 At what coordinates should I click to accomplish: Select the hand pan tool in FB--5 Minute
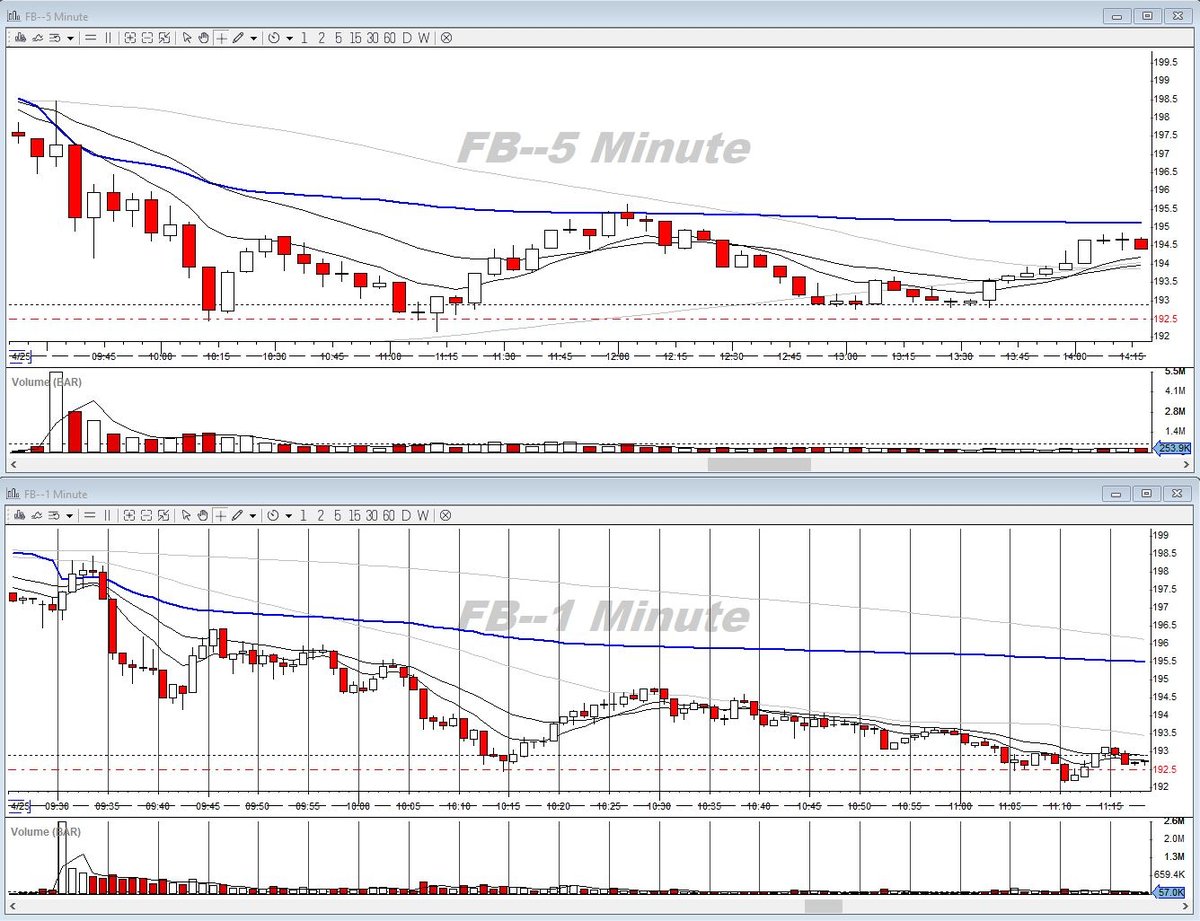click(203, 38)
